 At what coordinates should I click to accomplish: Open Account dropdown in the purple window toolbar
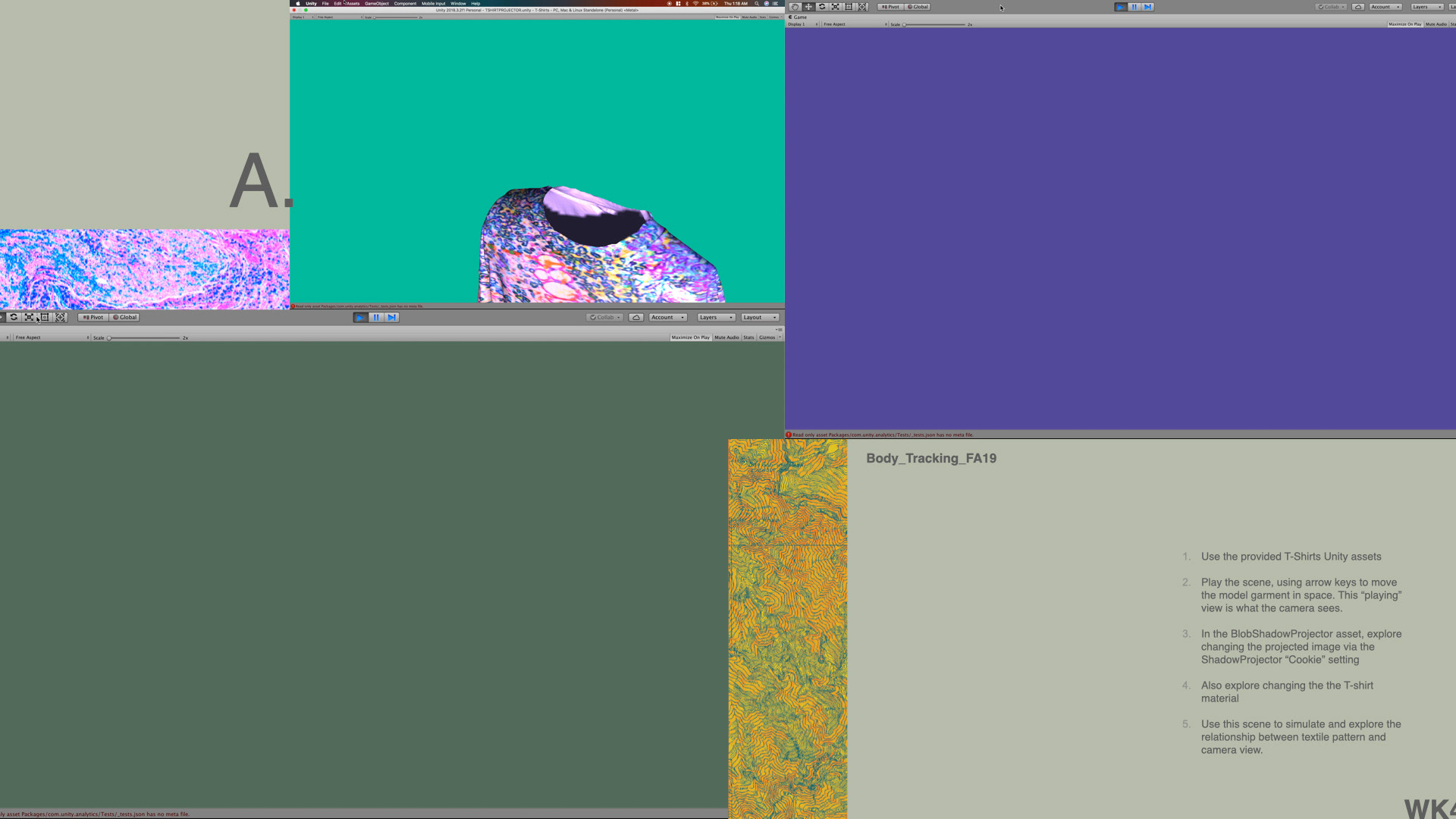pos(1385,7)
